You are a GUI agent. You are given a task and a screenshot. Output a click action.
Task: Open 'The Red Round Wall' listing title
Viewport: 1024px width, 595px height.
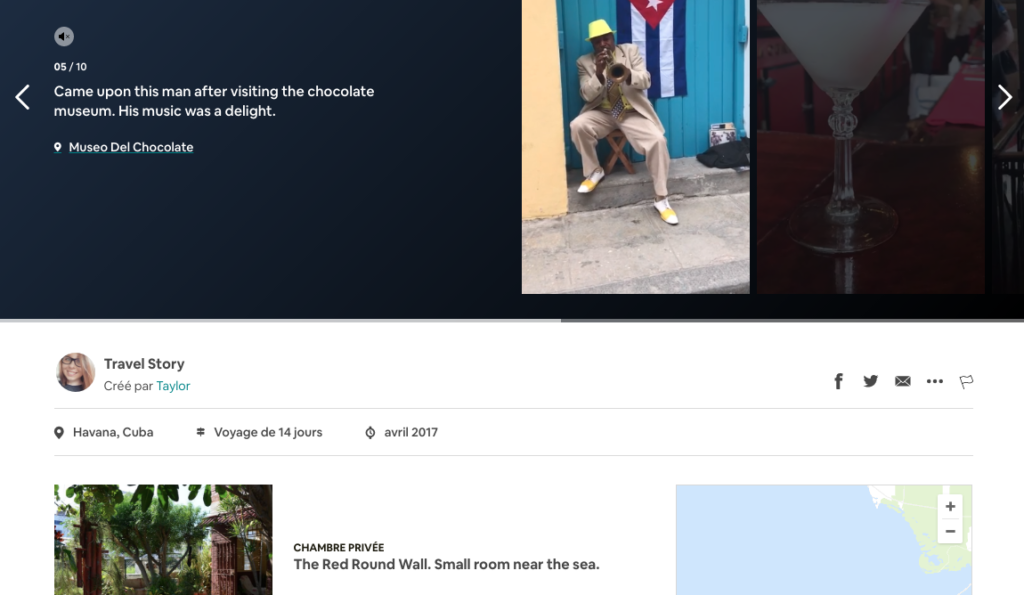point(446,564)
